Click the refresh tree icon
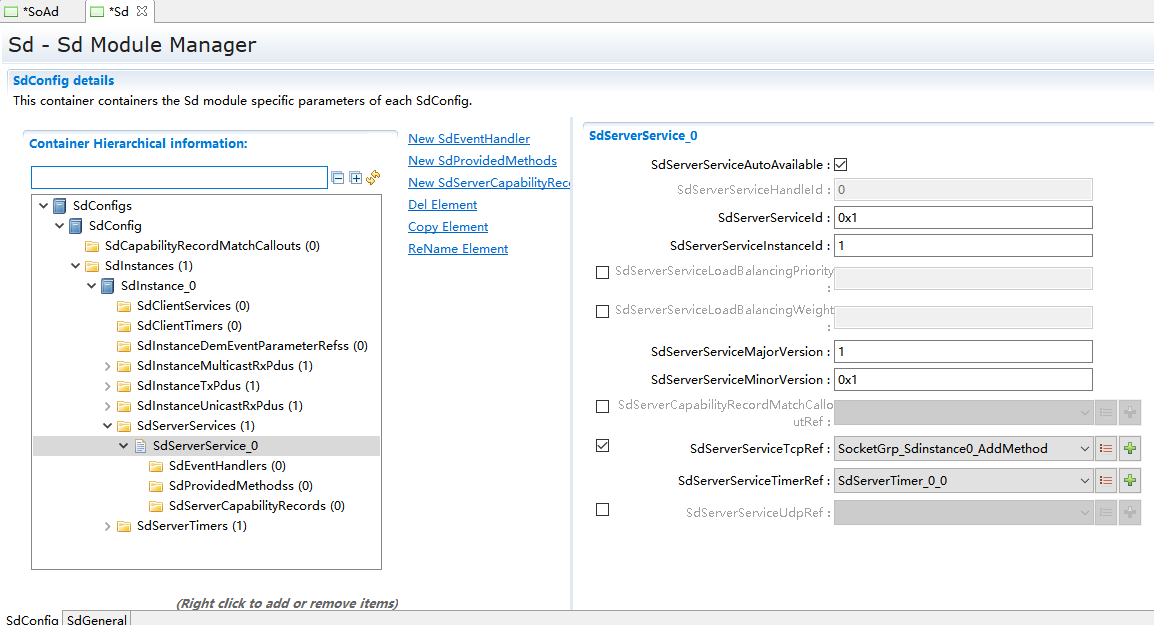Image resolution: width=1154 pixels, height=625 pixels. coord(373,178)
